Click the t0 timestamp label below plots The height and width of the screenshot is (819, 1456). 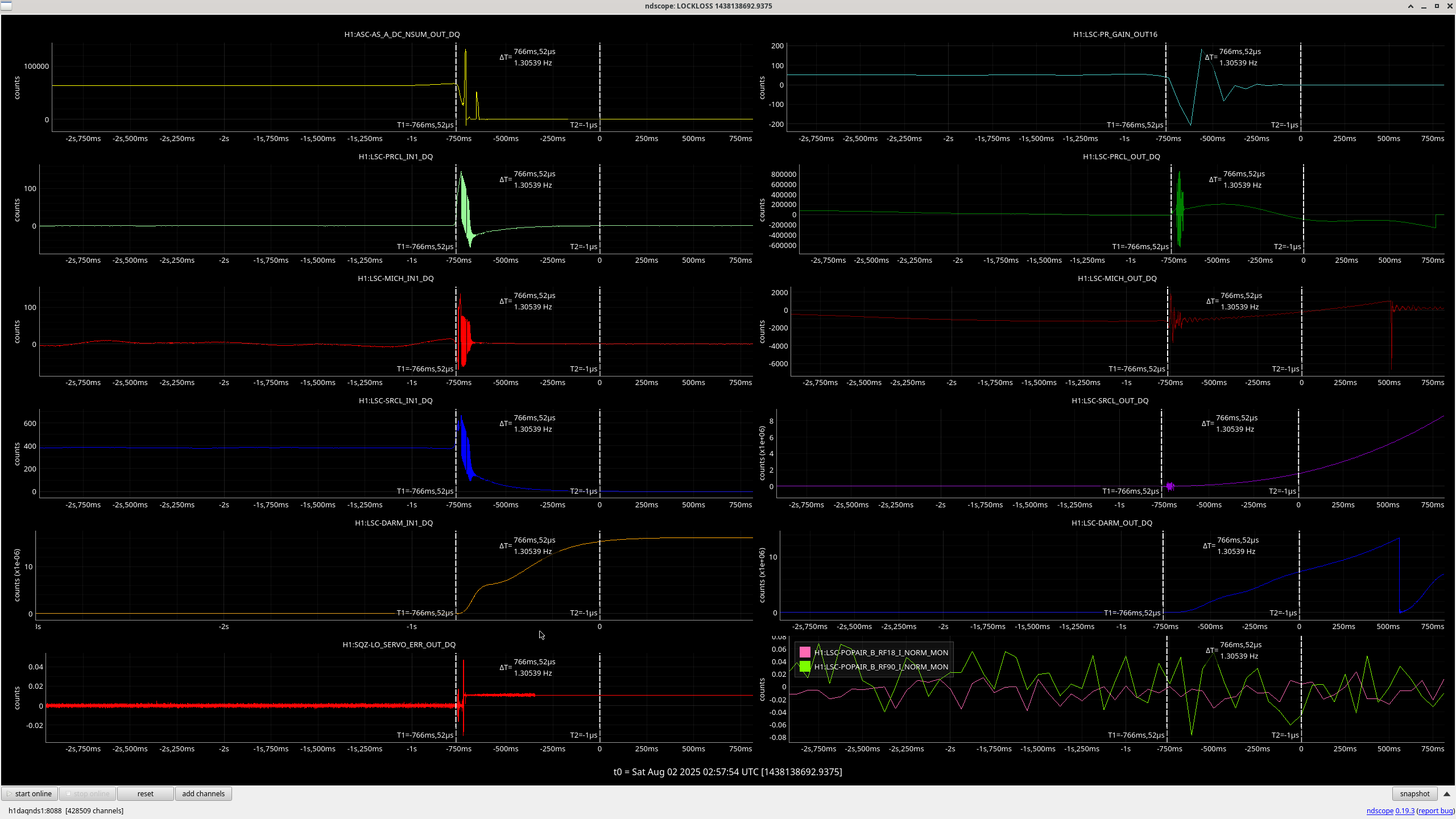click(728, 772)
